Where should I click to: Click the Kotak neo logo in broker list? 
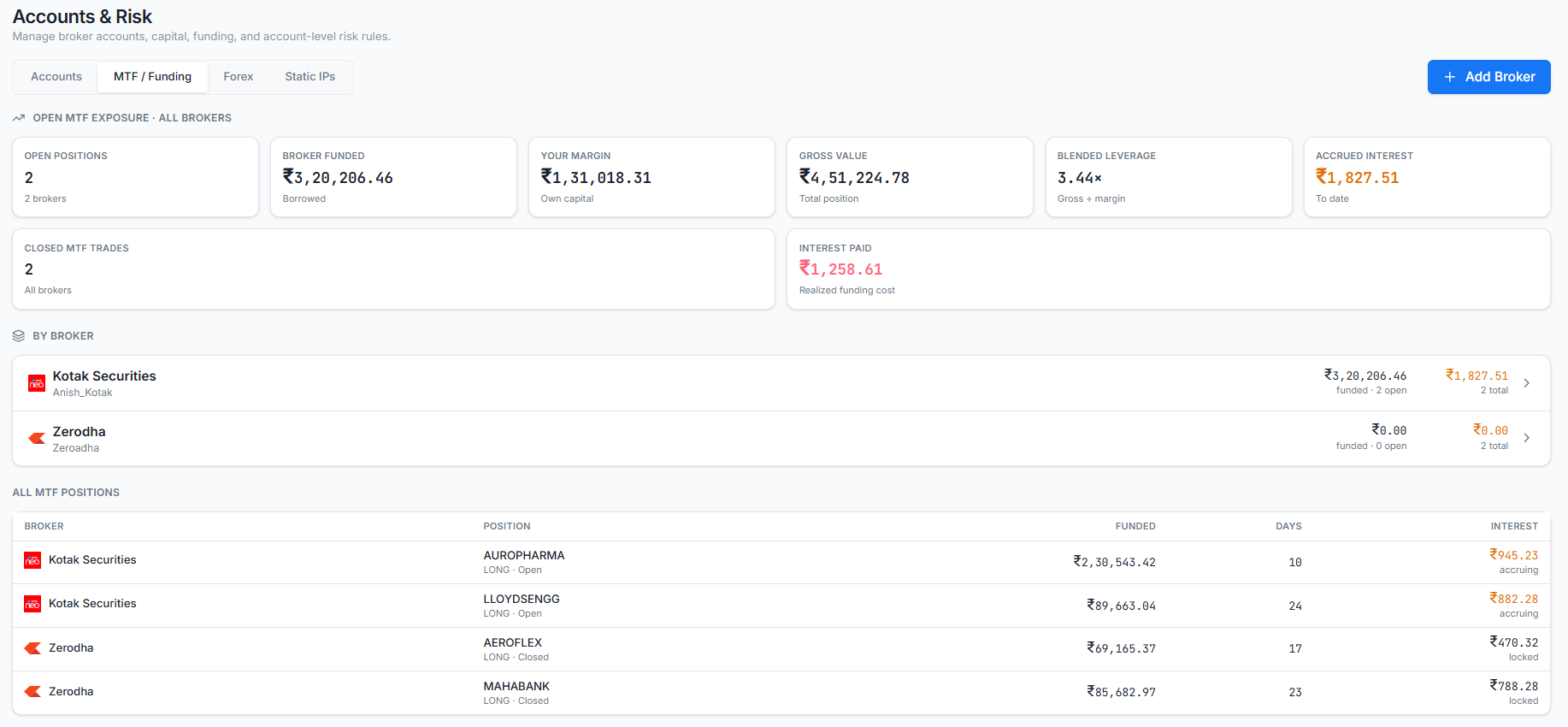click(37, 383)
